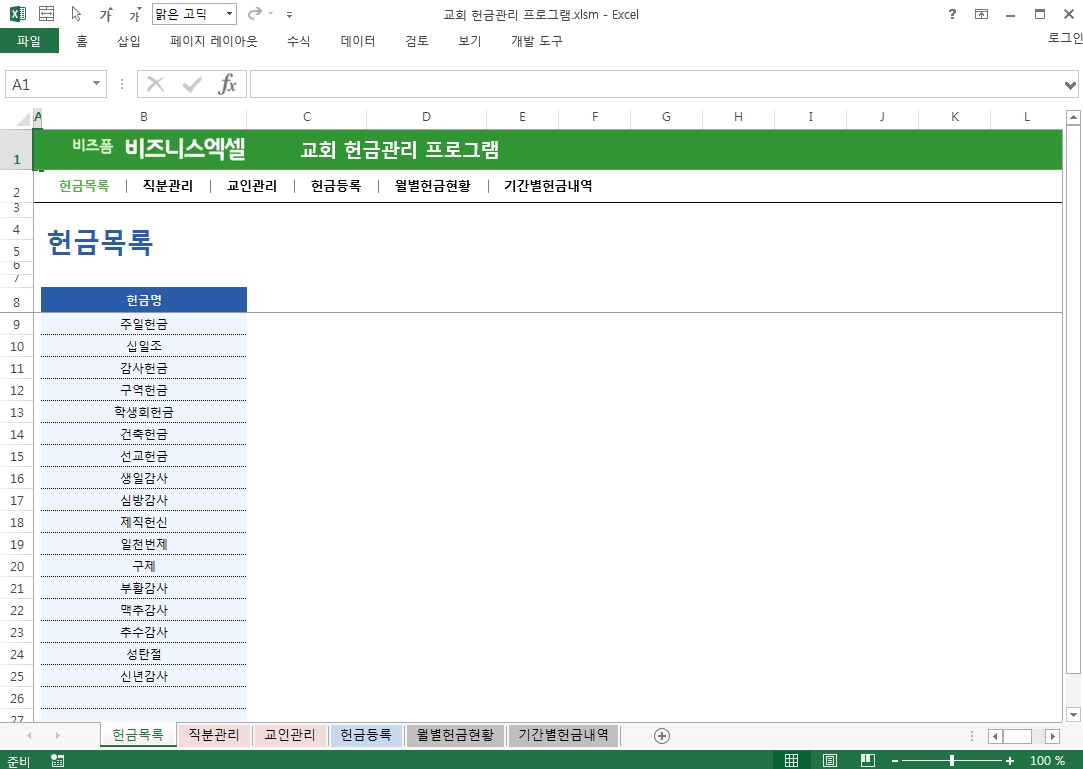Click the zoom in plus button
1083x769 pixels.
point(1010,761)
